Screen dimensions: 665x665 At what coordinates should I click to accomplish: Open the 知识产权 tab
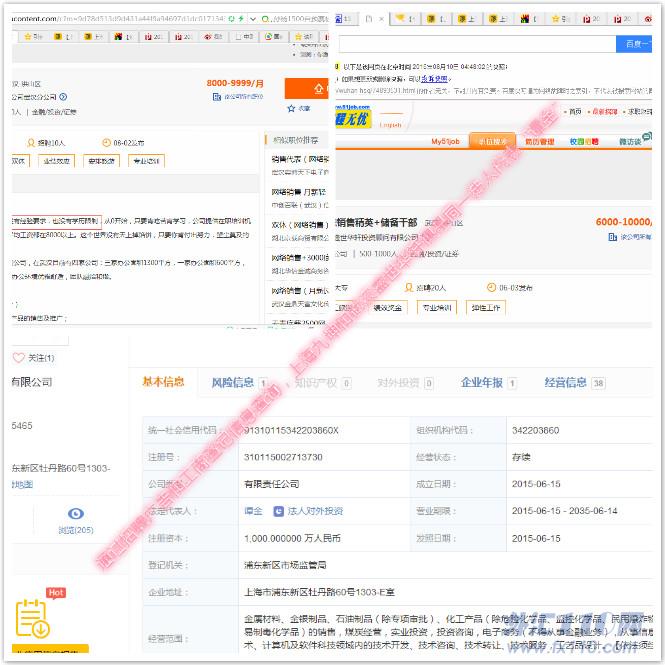tap(316, 383)
